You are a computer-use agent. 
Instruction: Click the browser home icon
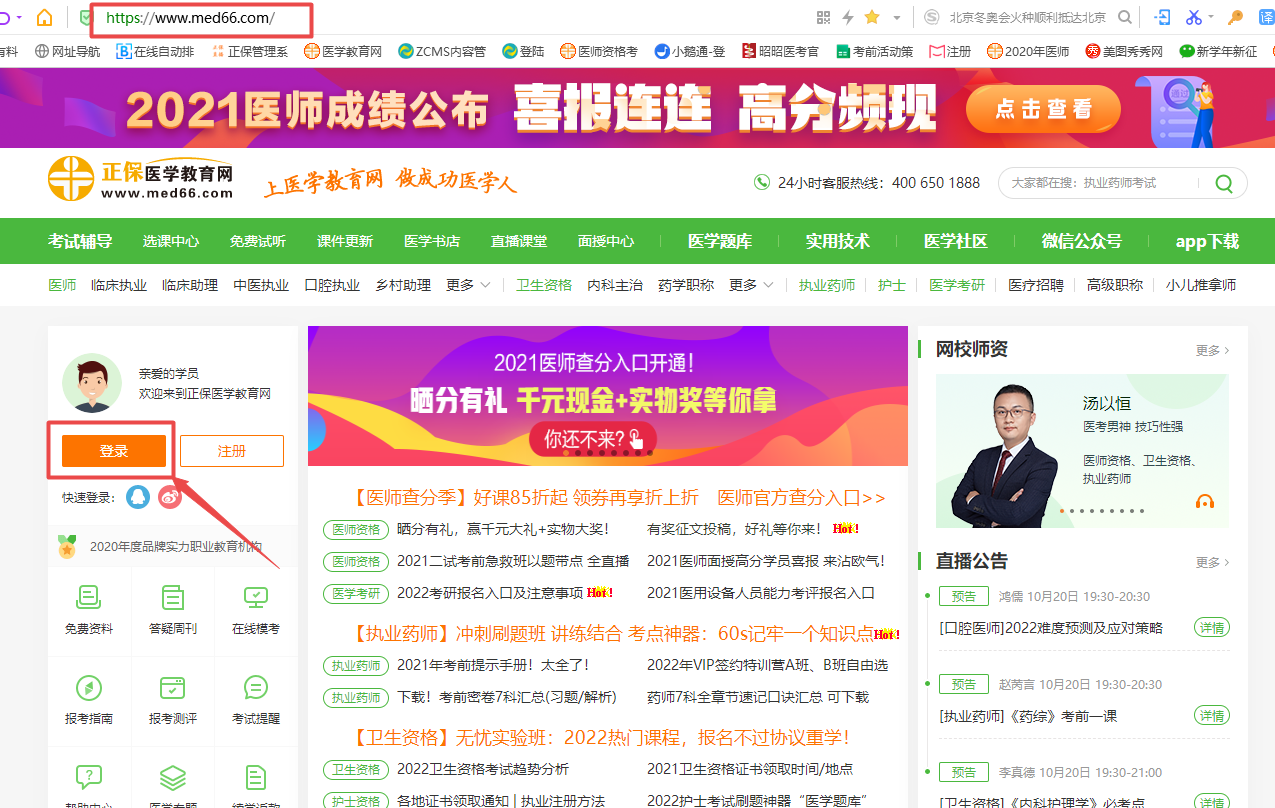pyautogui.click(x=44, y=17)
